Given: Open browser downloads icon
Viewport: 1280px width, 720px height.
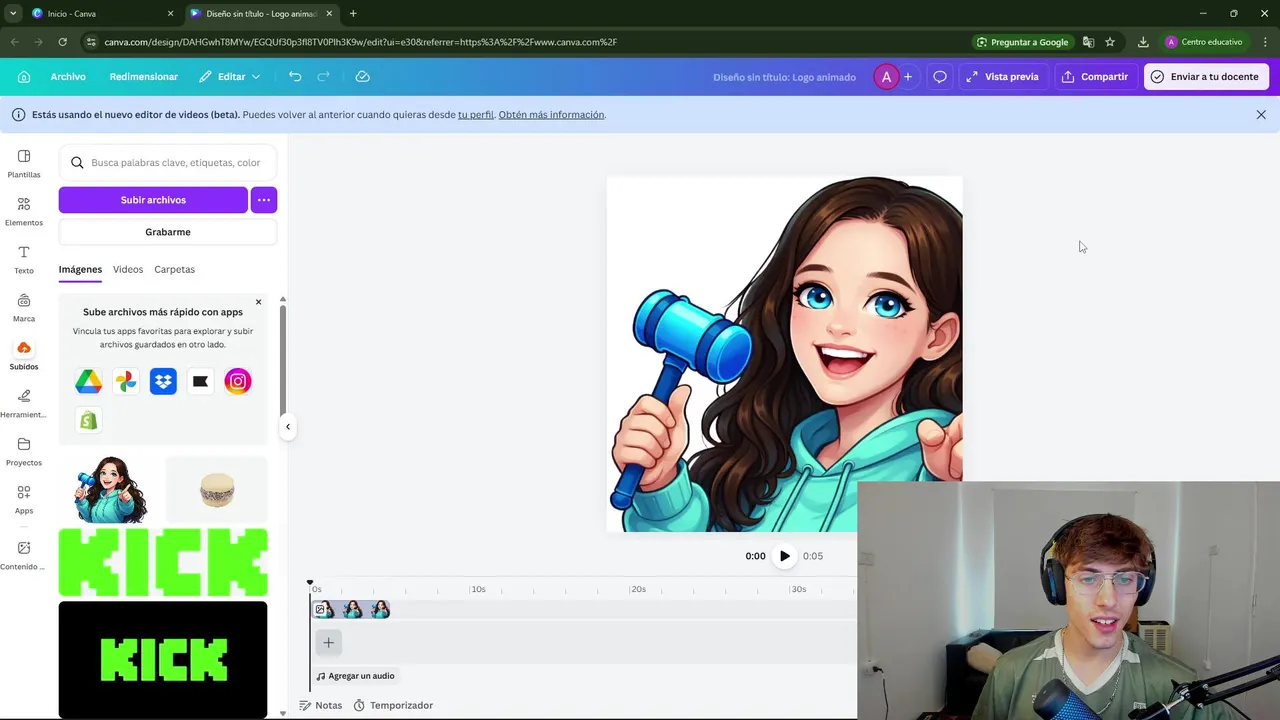Looking at the screenshot, I should 1143,42.
